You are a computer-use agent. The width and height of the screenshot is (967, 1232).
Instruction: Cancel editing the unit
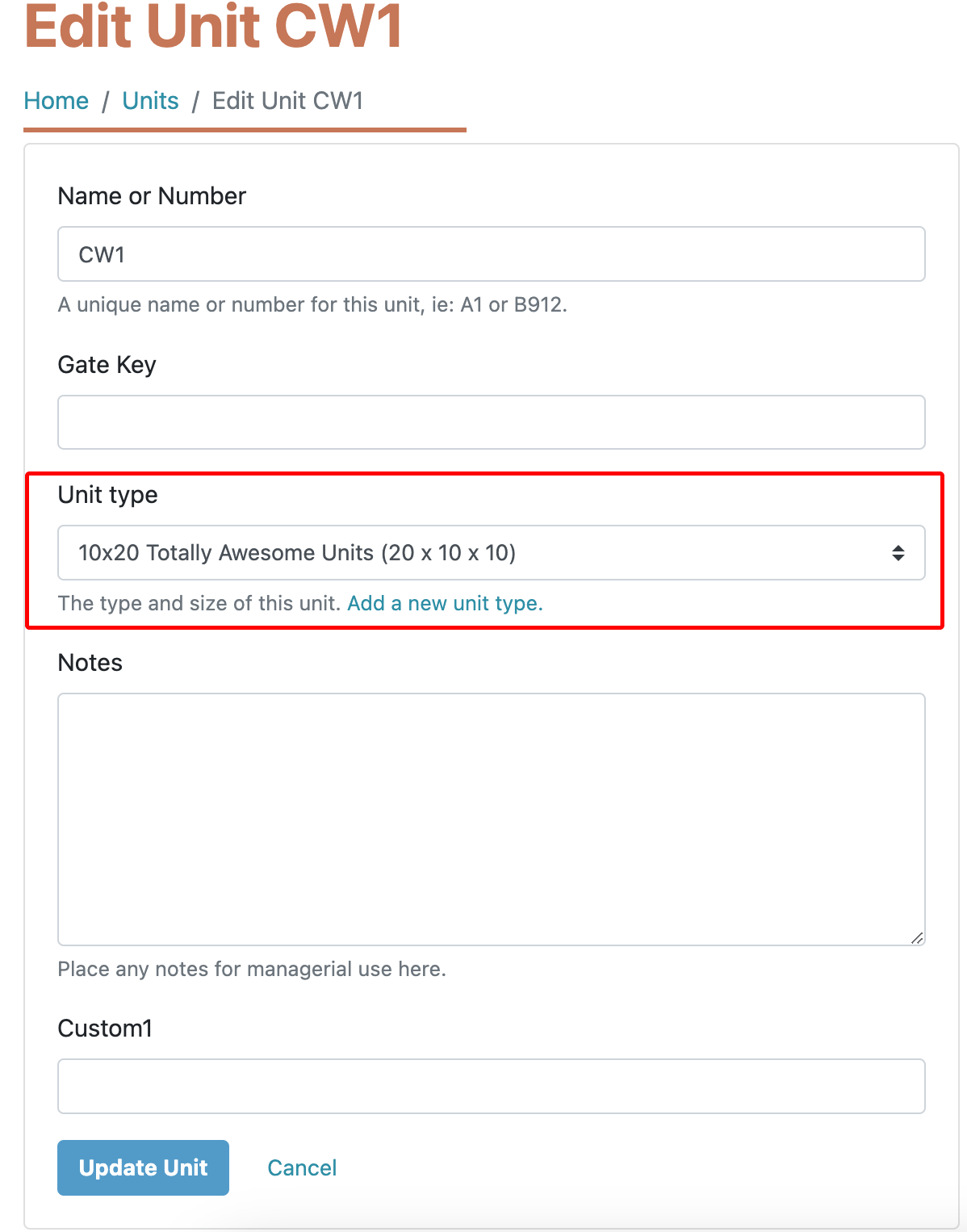(x=302, y=1167)
